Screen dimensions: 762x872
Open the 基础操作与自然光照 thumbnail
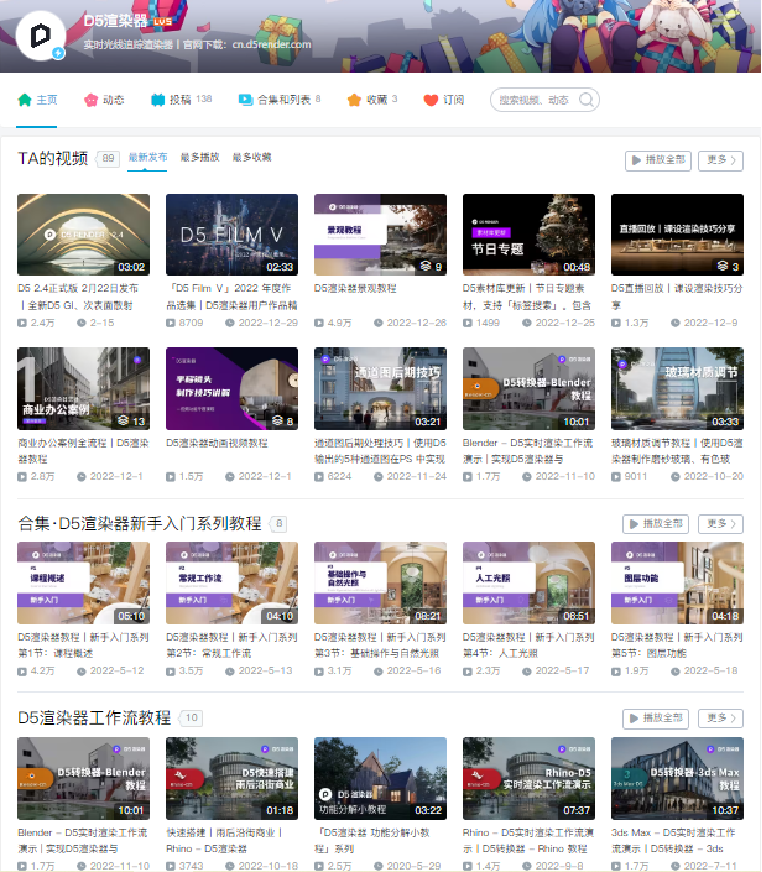[x=380, y=583]
